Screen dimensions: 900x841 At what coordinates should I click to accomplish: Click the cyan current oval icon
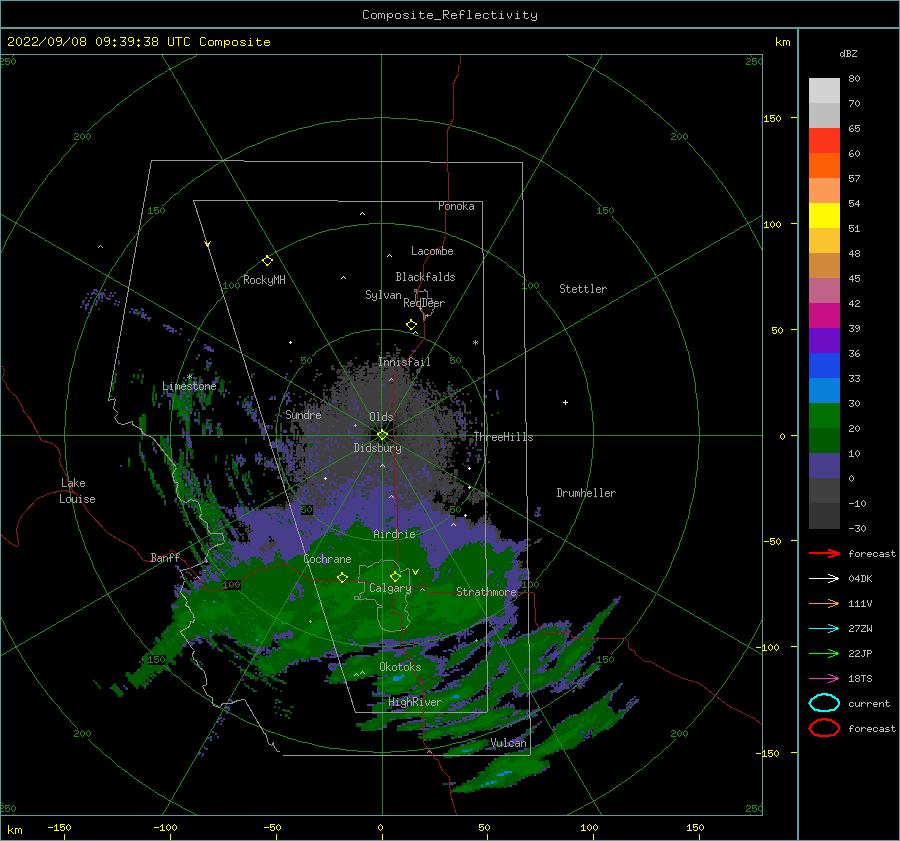(x=824, y=703)
